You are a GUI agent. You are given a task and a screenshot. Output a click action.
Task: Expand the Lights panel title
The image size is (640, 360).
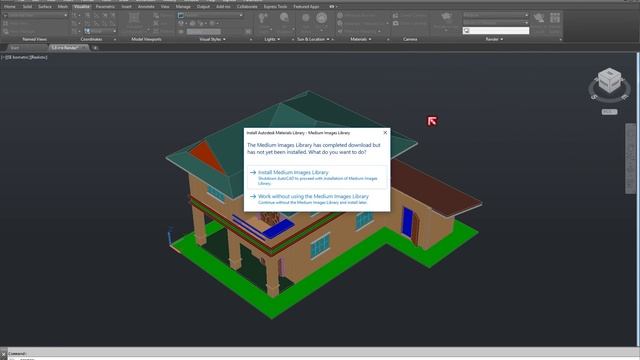(272, 39)
